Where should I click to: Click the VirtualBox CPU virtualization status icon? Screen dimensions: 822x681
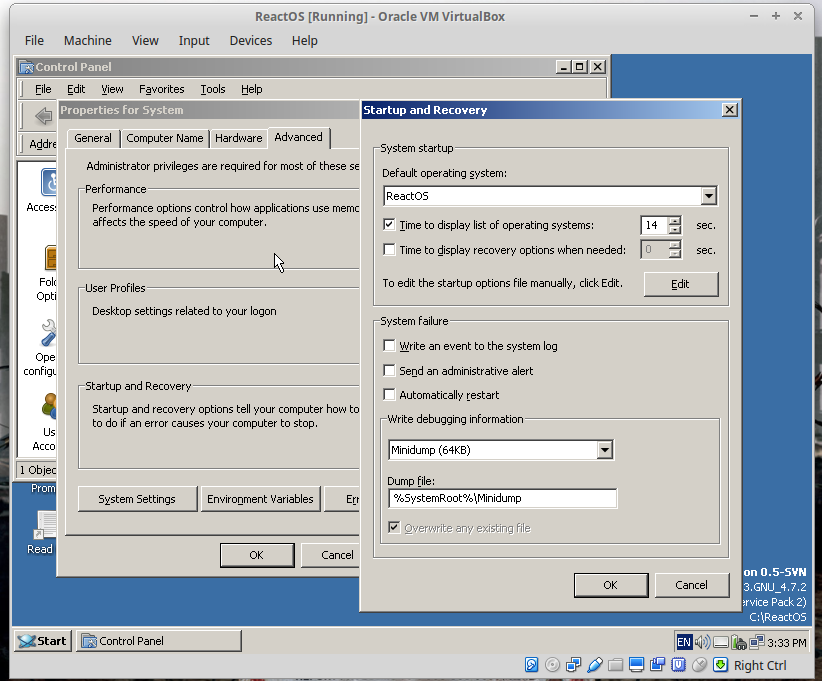[x=678, y=665]
